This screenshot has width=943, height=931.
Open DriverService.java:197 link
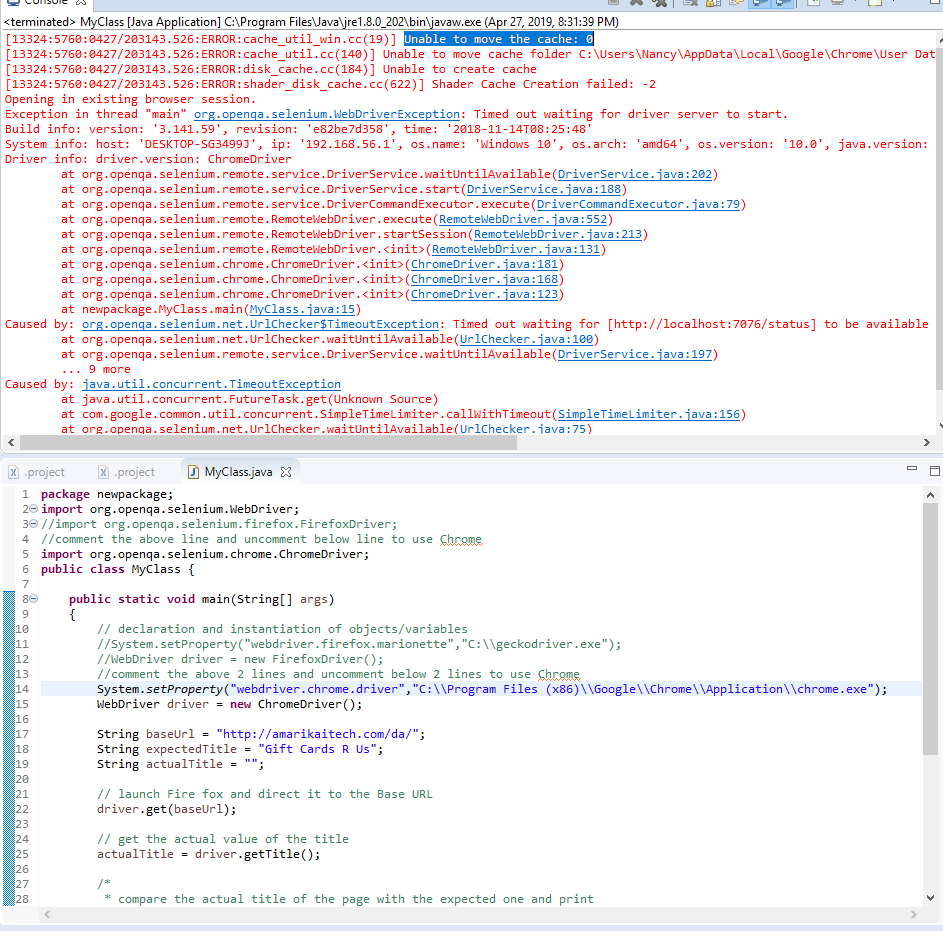coord(634,354)
